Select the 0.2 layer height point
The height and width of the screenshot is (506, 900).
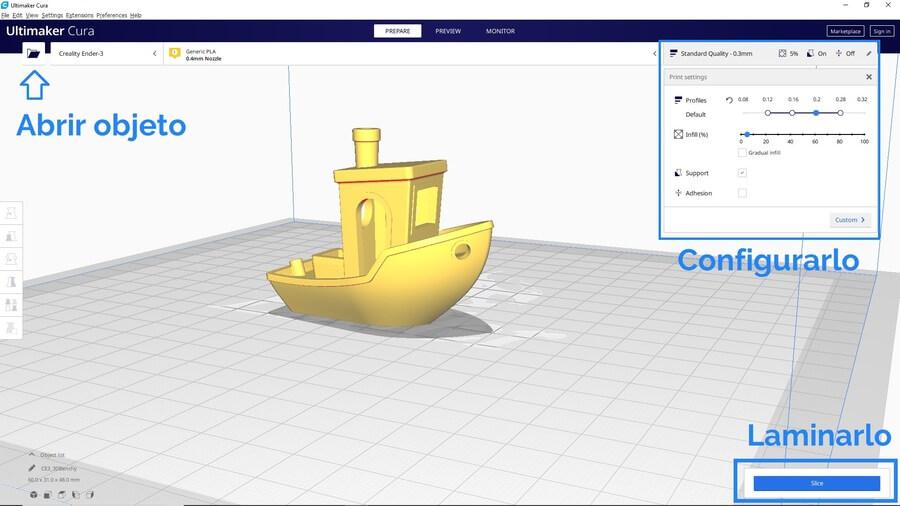816,113
